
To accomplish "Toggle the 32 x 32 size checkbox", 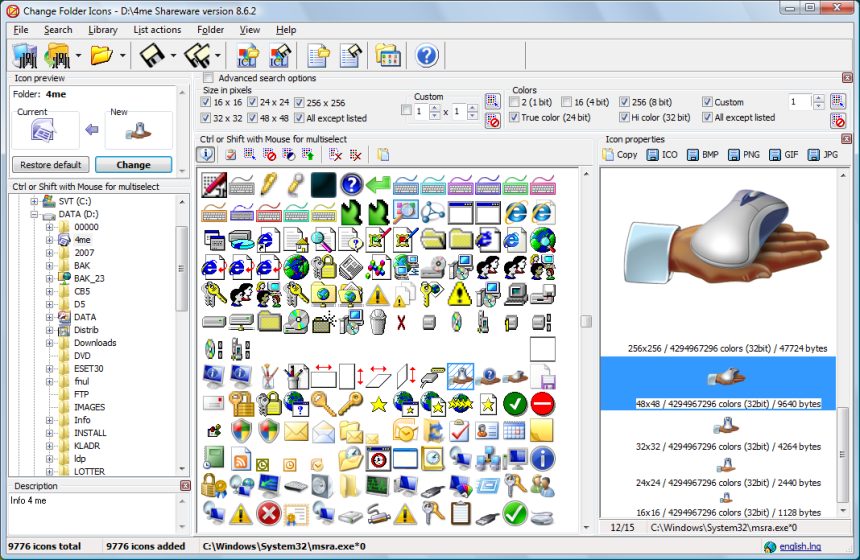I will coord(206,117).
